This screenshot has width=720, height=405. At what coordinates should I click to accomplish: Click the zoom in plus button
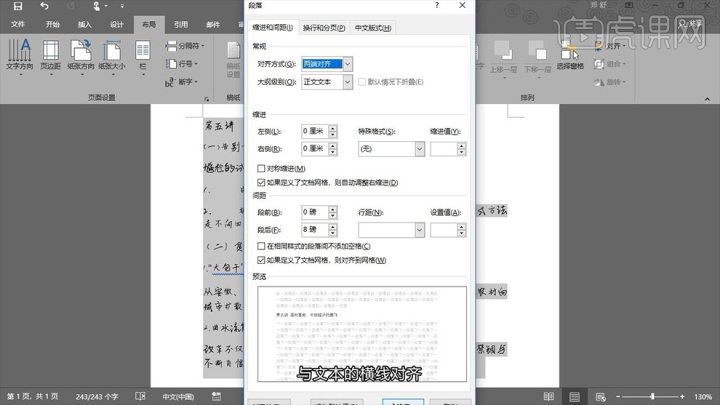(682, 396)
